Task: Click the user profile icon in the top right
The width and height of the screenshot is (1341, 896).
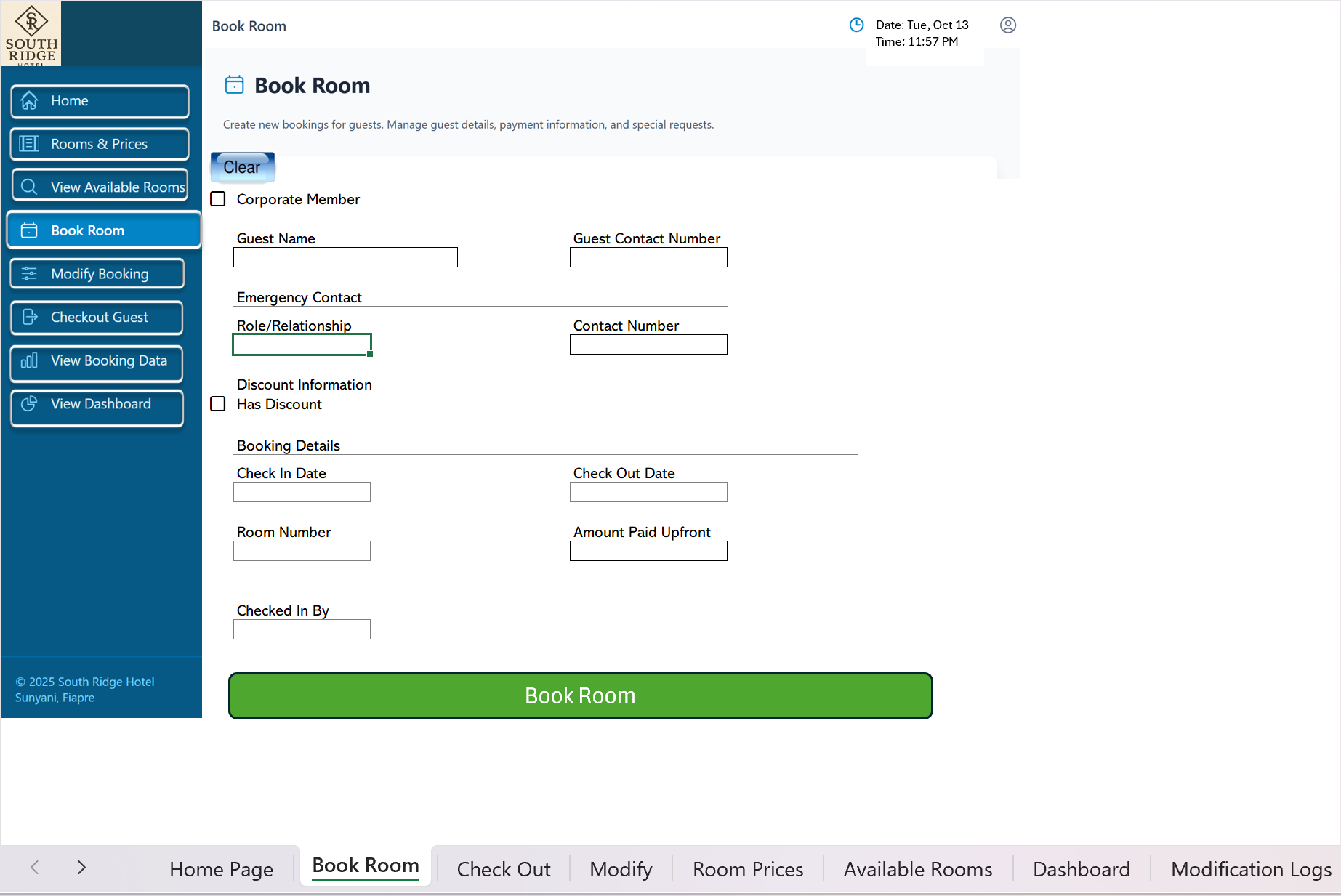Action: 1008,25
